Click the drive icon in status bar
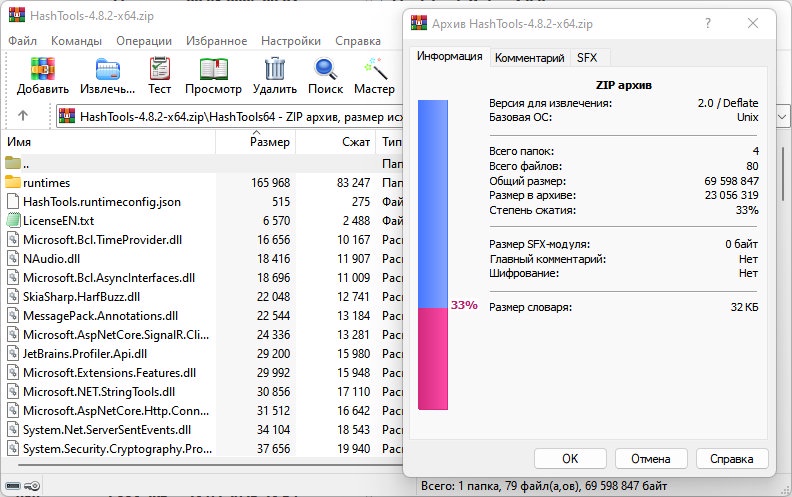The image size is (792, 497). coord(13,486)
